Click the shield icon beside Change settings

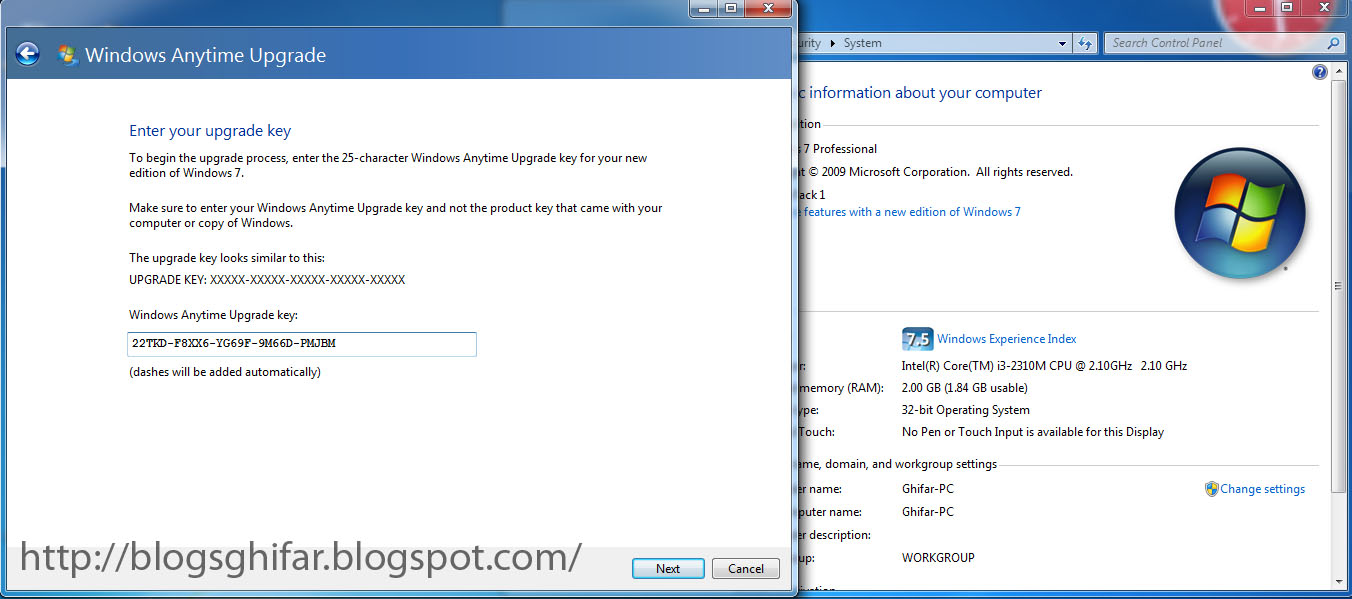(x=1211, y=489)
